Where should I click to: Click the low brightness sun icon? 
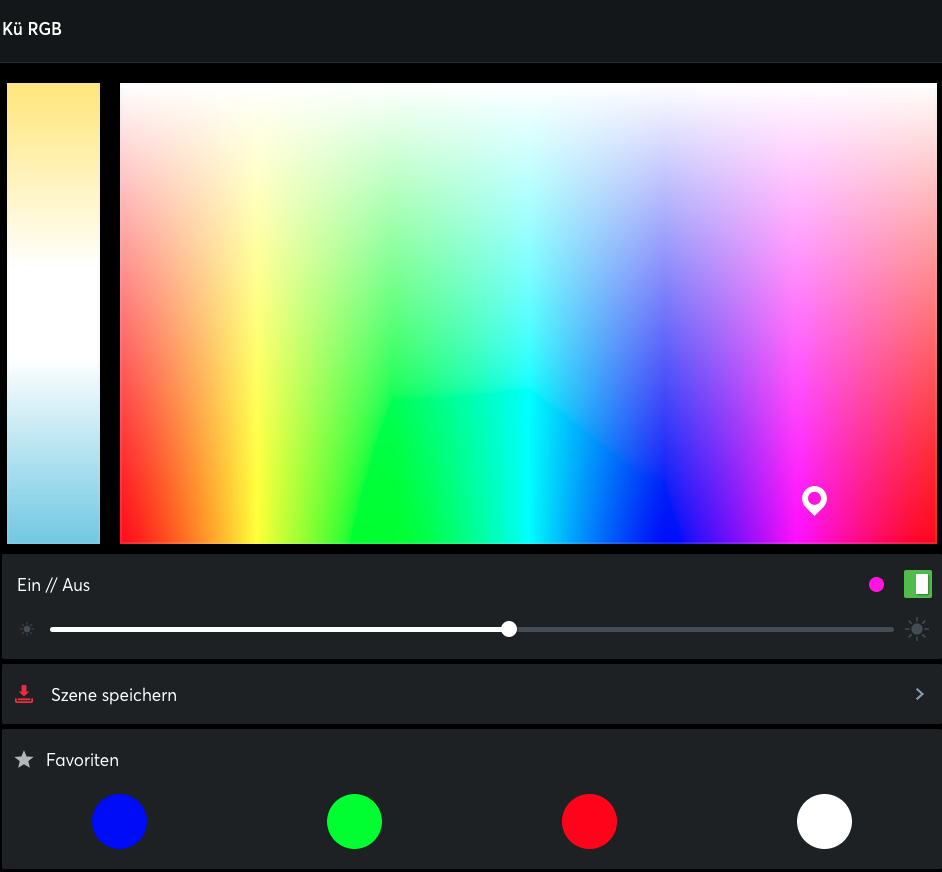(26, 629)
